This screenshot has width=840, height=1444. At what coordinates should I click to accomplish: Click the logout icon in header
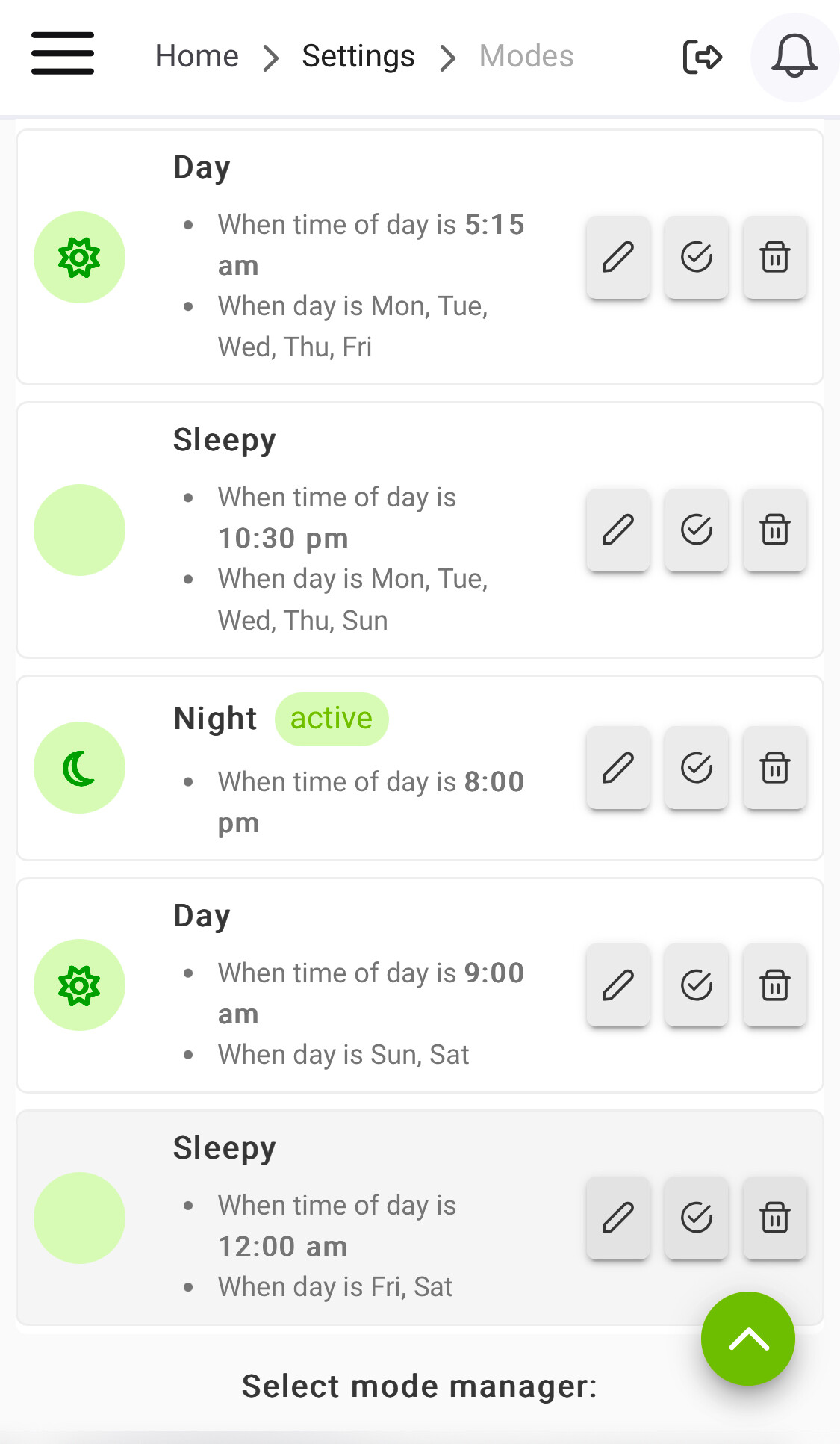pyautogui.click(x=702, y=57)
